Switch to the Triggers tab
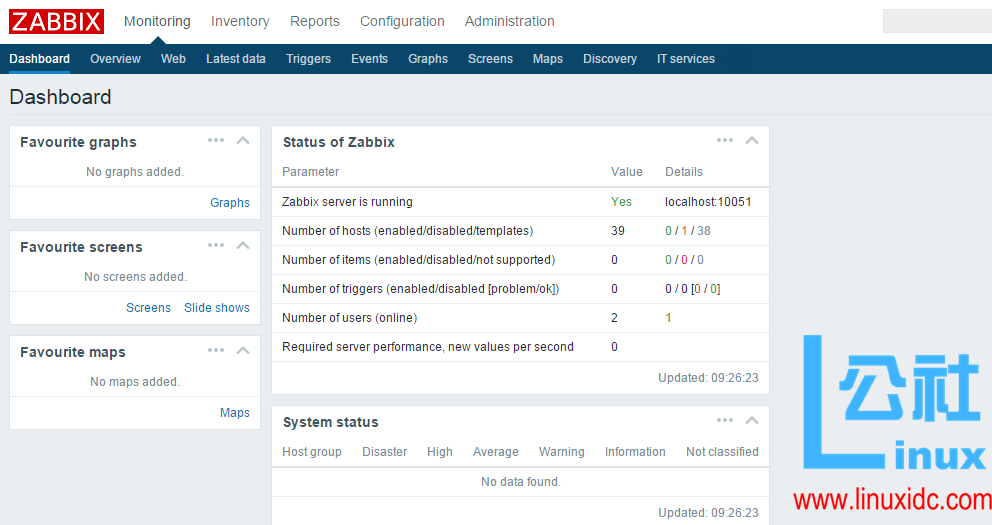992x525 pixels. [x=308, y=59]
